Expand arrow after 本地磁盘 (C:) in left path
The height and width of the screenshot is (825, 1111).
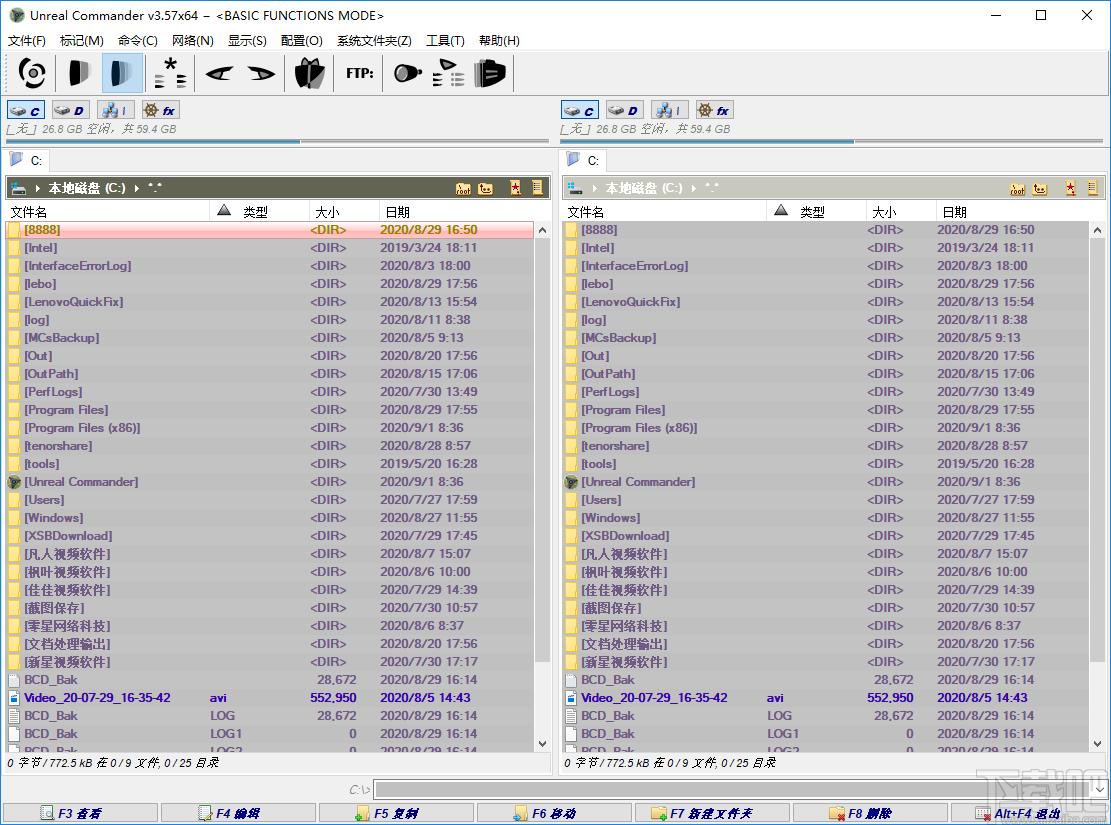137,189
